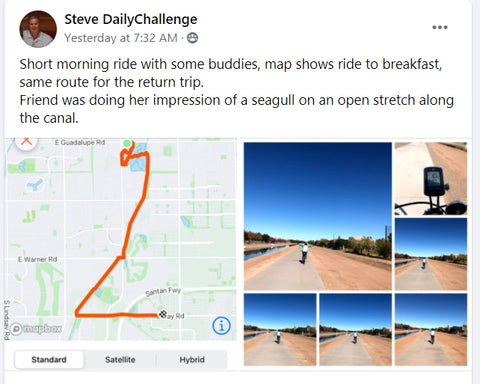Click the map info icon
The width and height of the screenshot is (480, 384).
pyautogui.click(x=221, y=325)
